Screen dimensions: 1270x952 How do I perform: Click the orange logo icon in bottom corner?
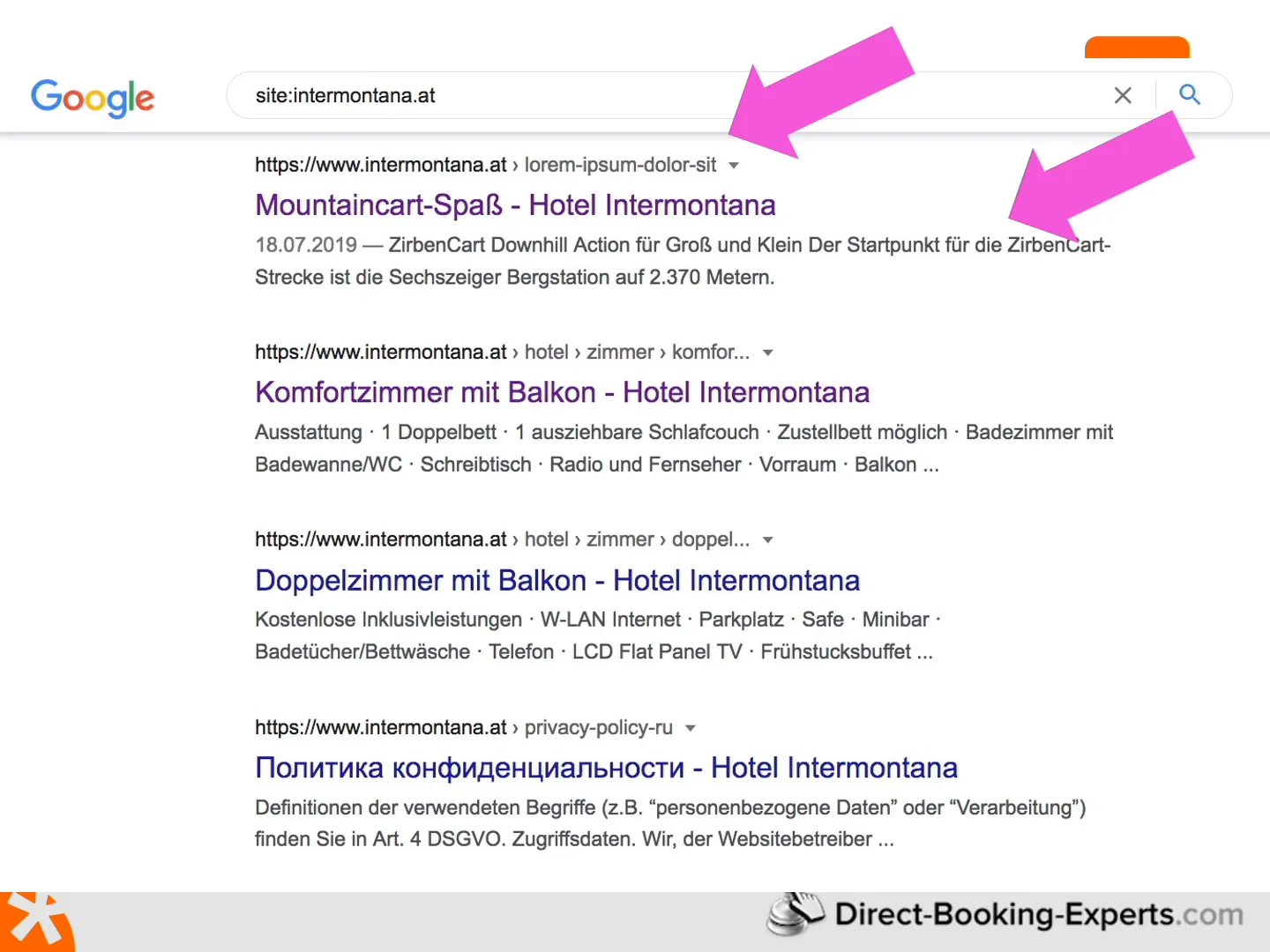[37, 922]
